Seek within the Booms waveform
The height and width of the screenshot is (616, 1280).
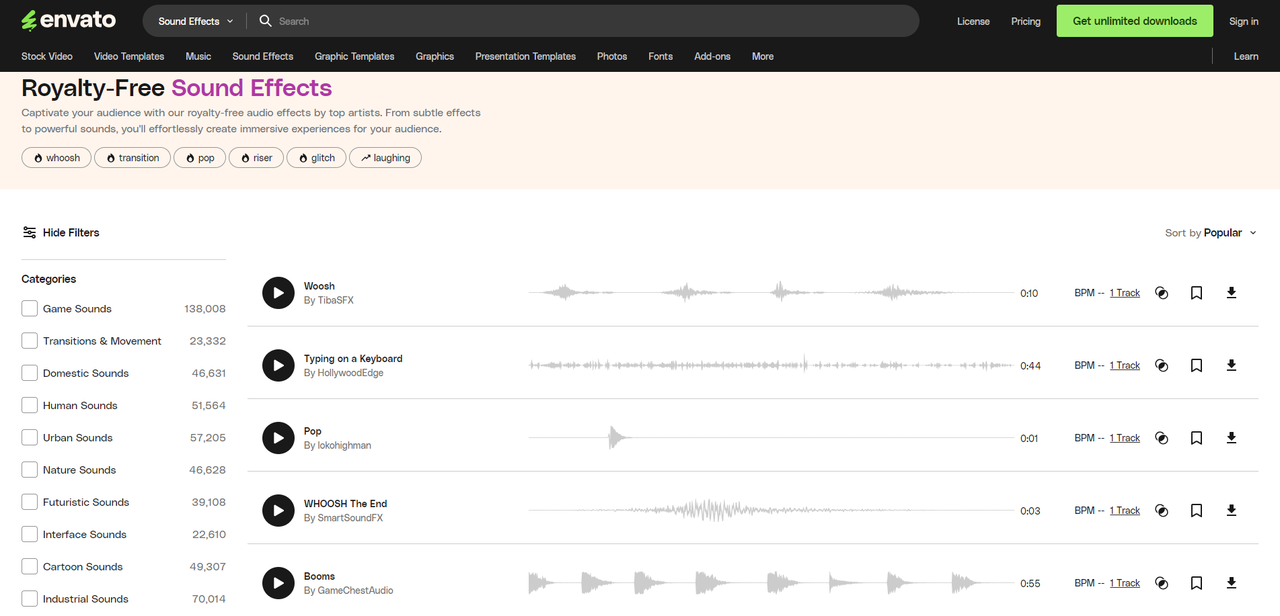[770, 583]
